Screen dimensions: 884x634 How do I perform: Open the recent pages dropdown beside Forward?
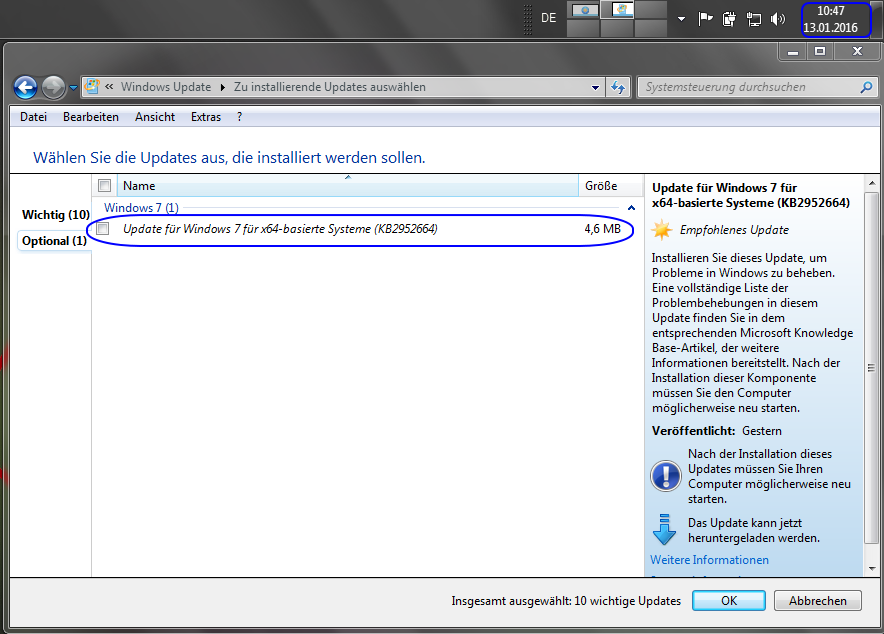[x=73, y=88]
